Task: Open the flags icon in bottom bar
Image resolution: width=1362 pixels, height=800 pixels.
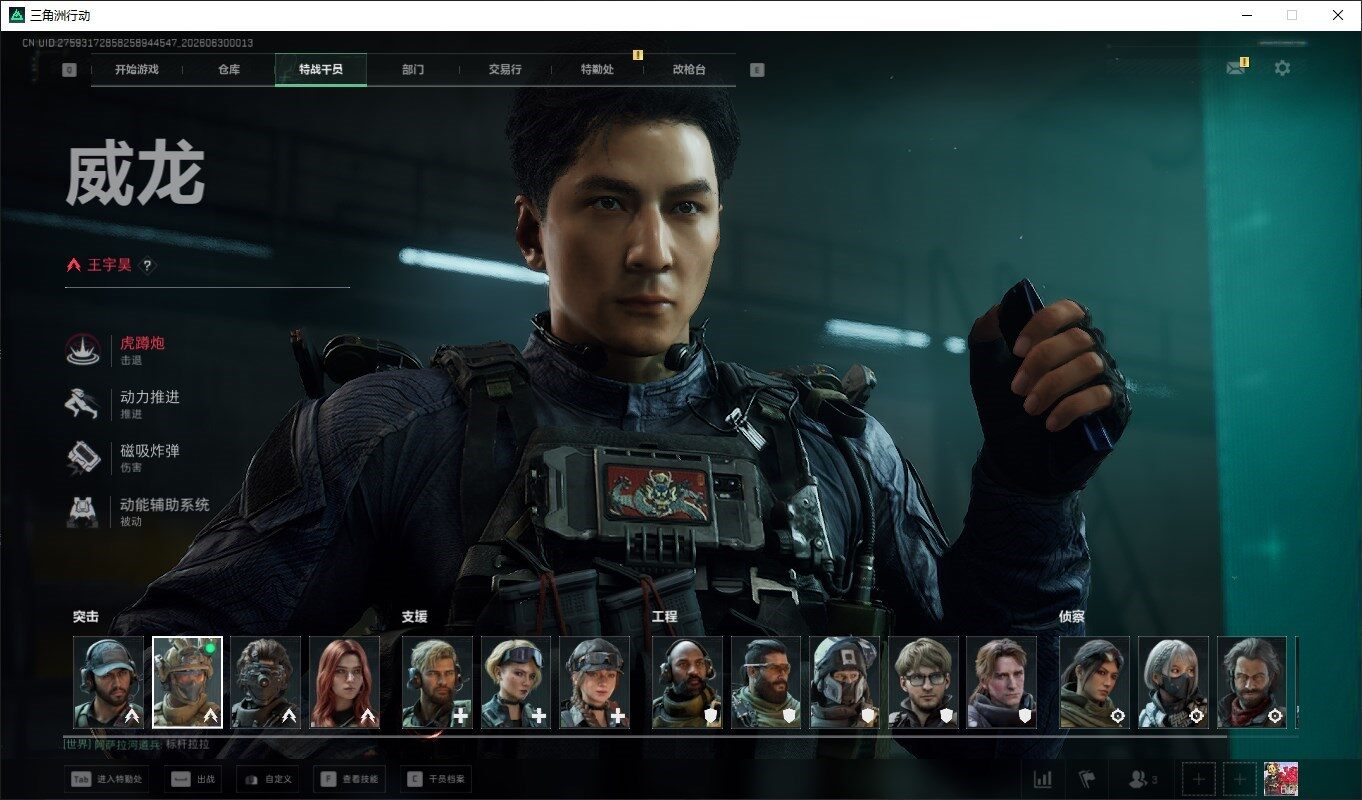Action: coord(1087,779)
